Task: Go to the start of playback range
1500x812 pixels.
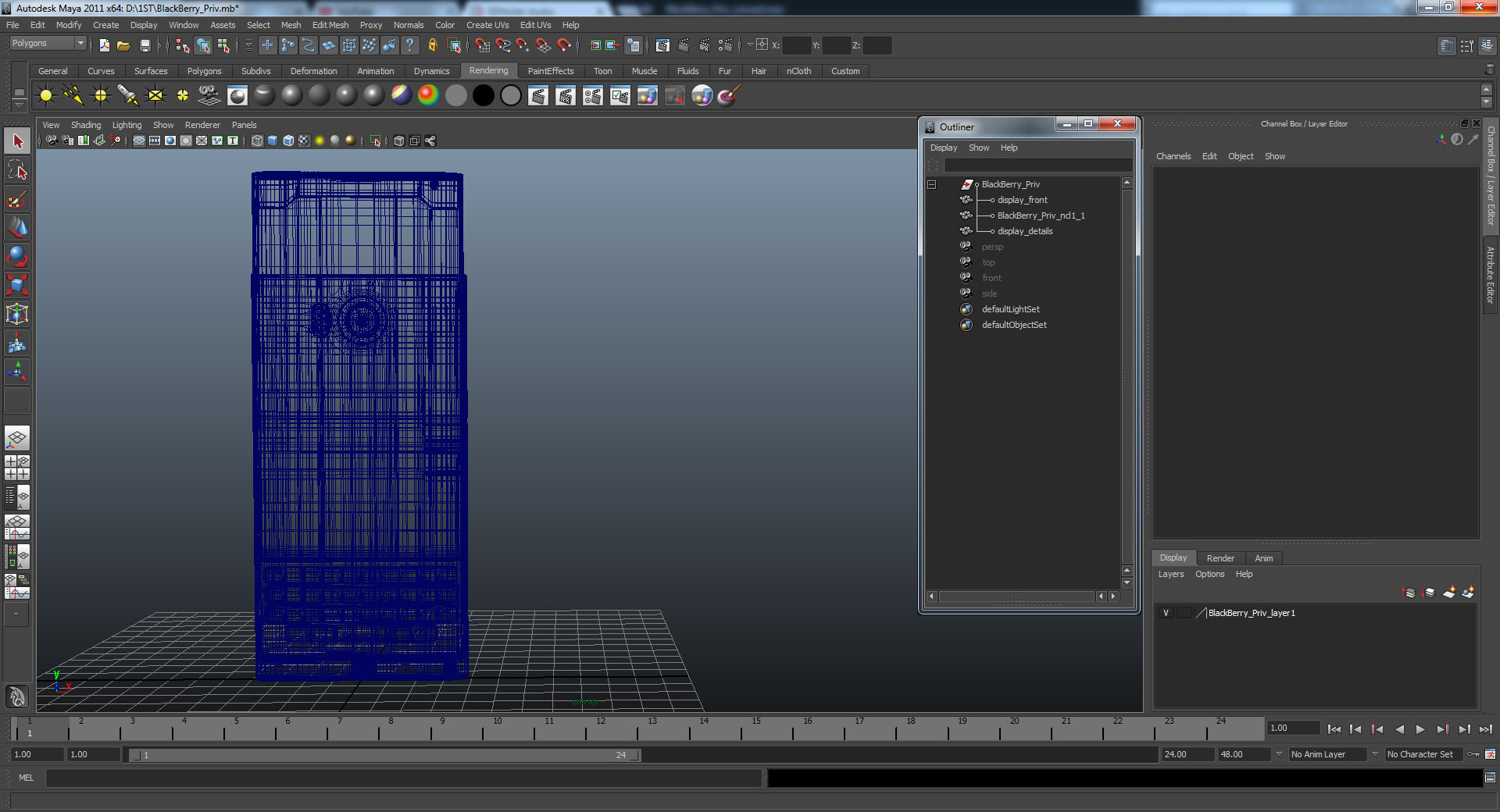Action: point(1334,729)
